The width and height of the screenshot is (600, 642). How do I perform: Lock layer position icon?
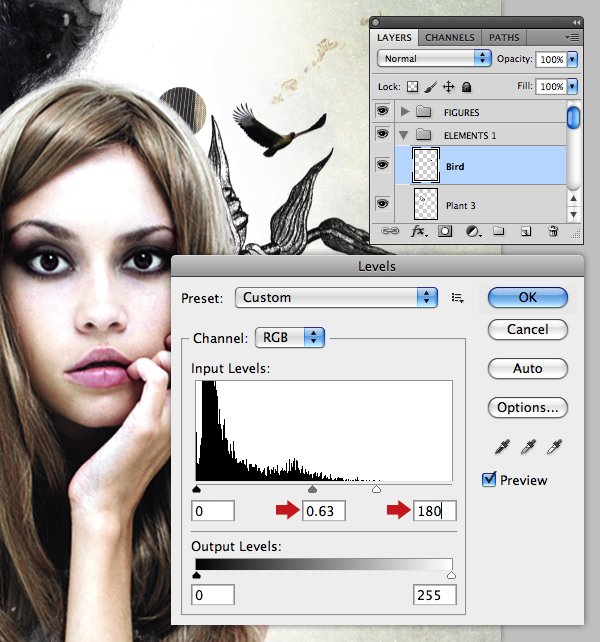pyautogui.click(x=448, y=87)
